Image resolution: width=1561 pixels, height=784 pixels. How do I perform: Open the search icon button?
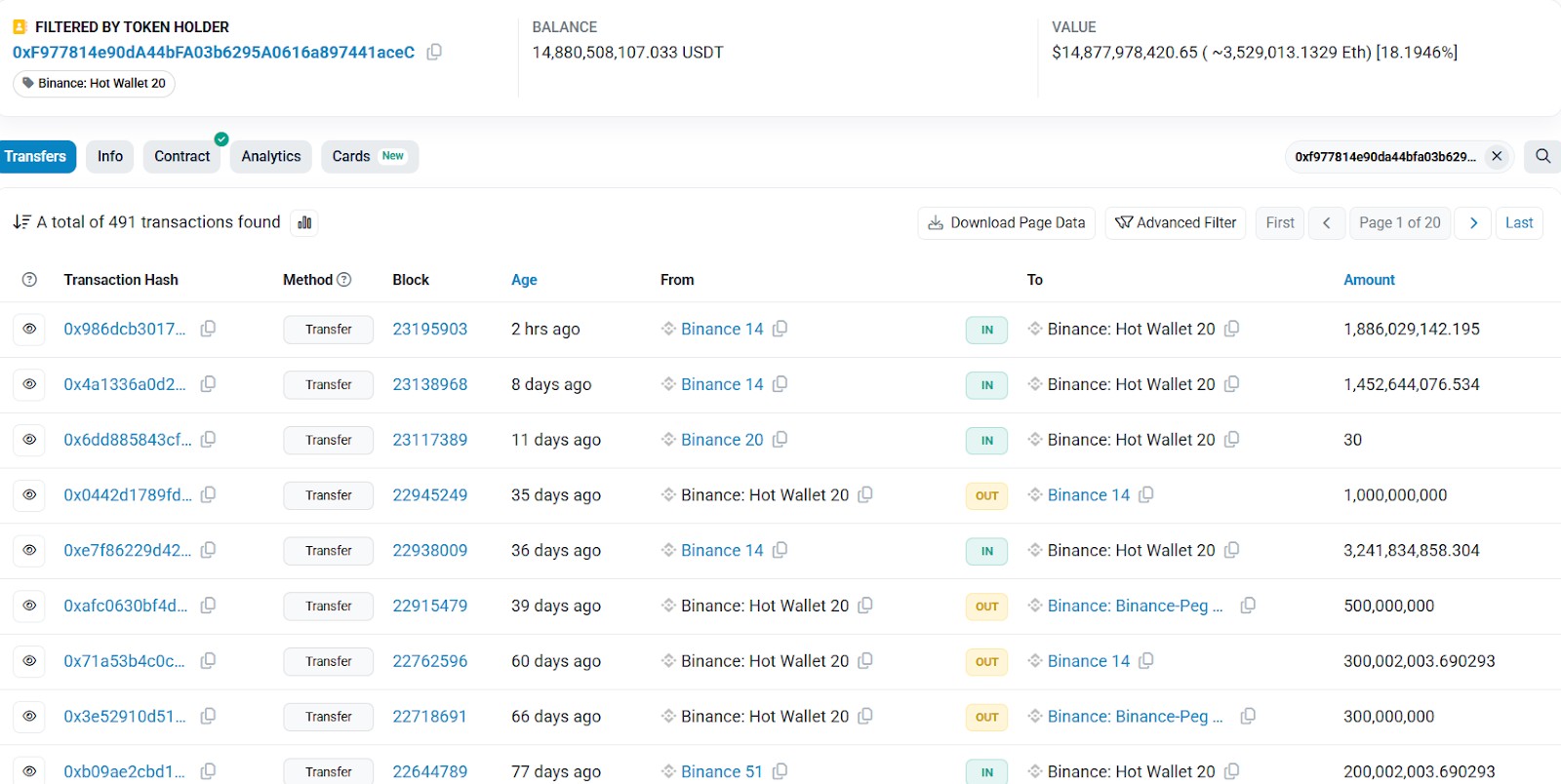coord(1542,156)
